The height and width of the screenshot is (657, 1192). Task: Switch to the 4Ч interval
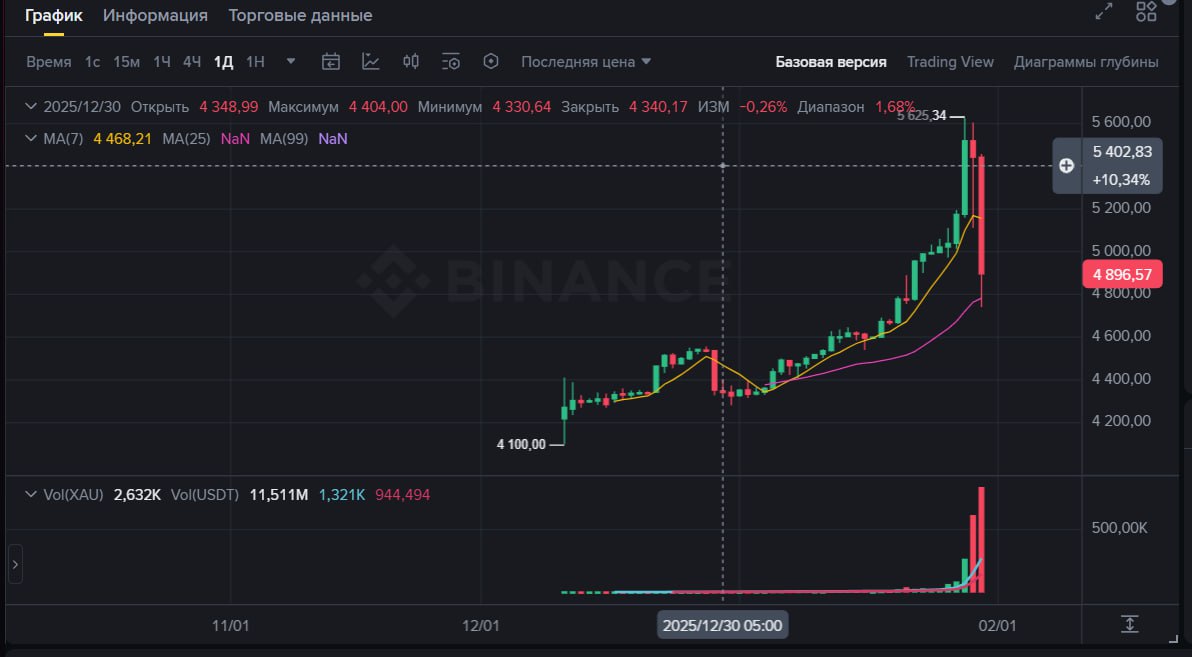tap(191, 62)
